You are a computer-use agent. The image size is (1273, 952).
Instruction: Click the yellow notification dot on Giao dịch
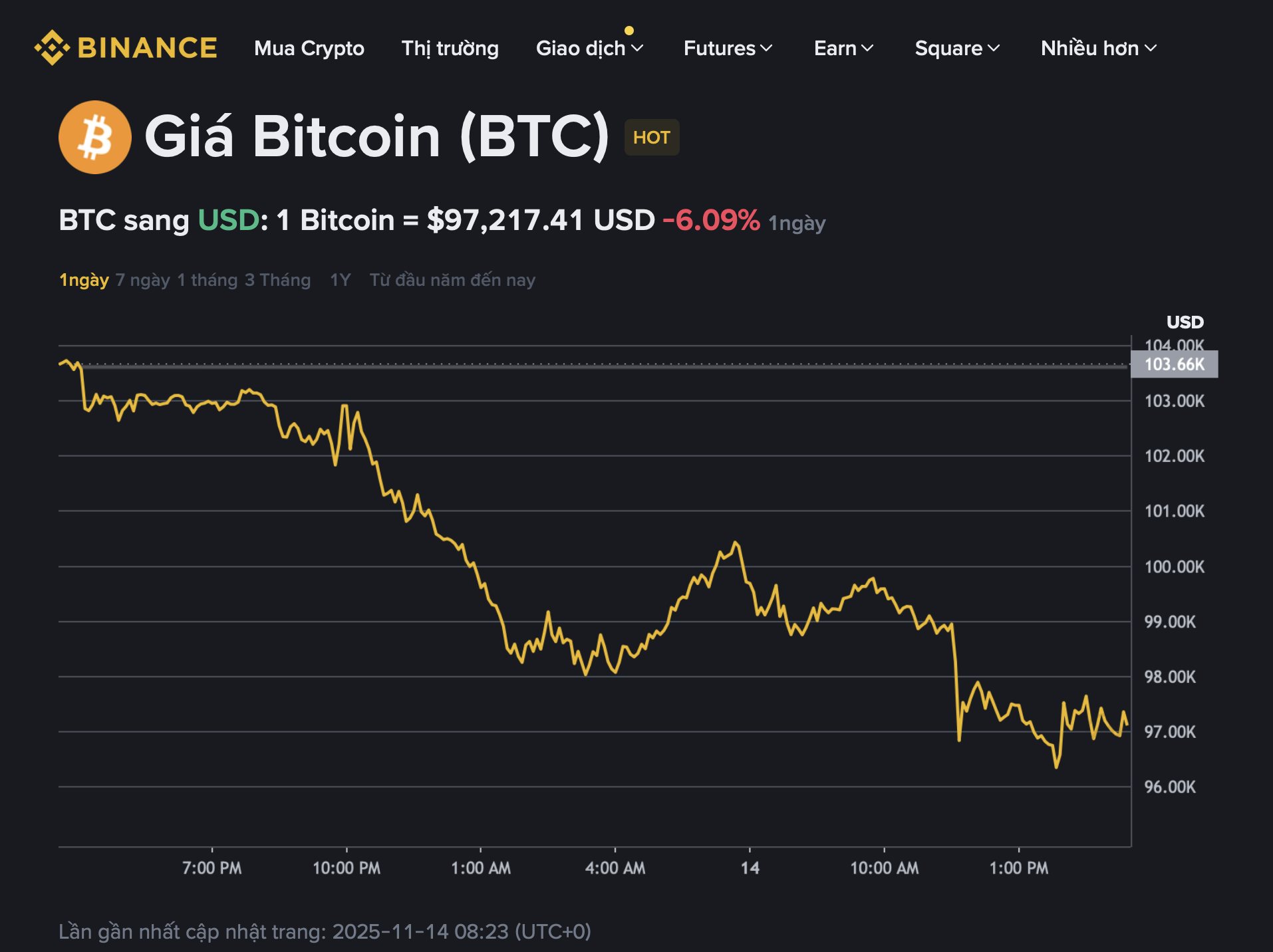point(629,29)
